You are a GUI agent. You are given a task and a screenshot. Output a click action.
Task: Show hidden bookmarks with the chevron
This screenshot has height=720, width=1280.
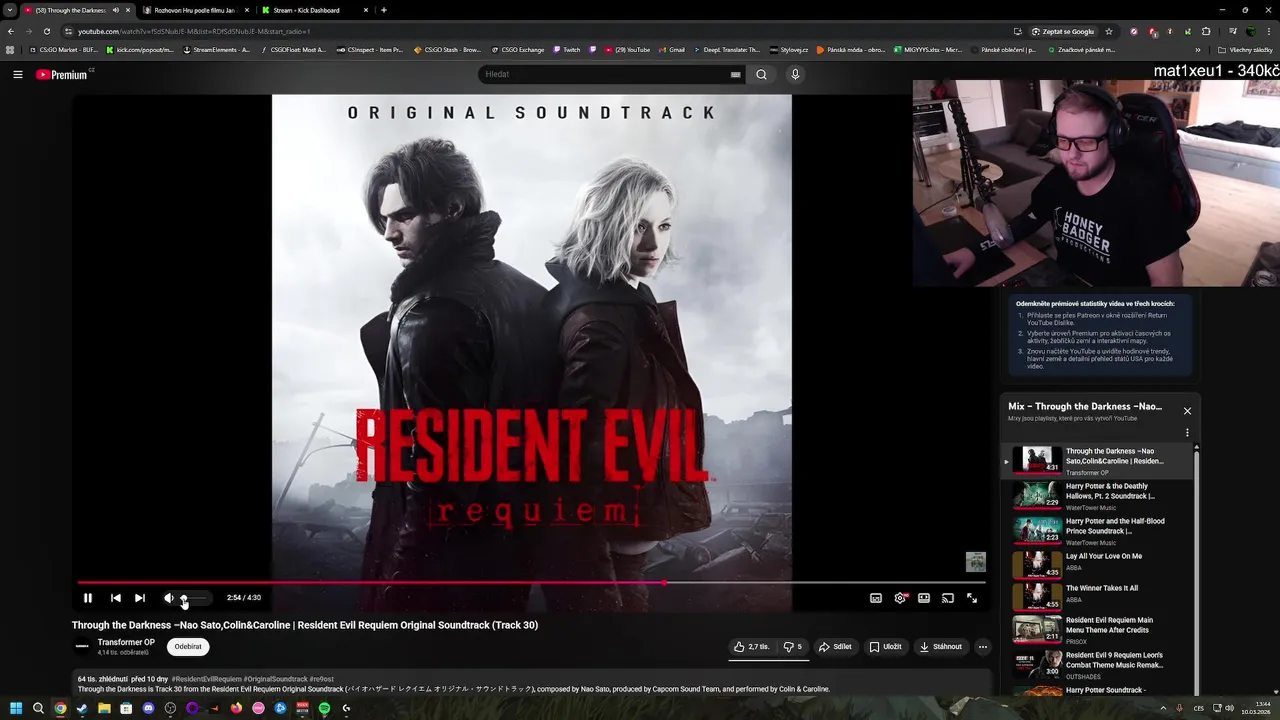pos(1198,49)
